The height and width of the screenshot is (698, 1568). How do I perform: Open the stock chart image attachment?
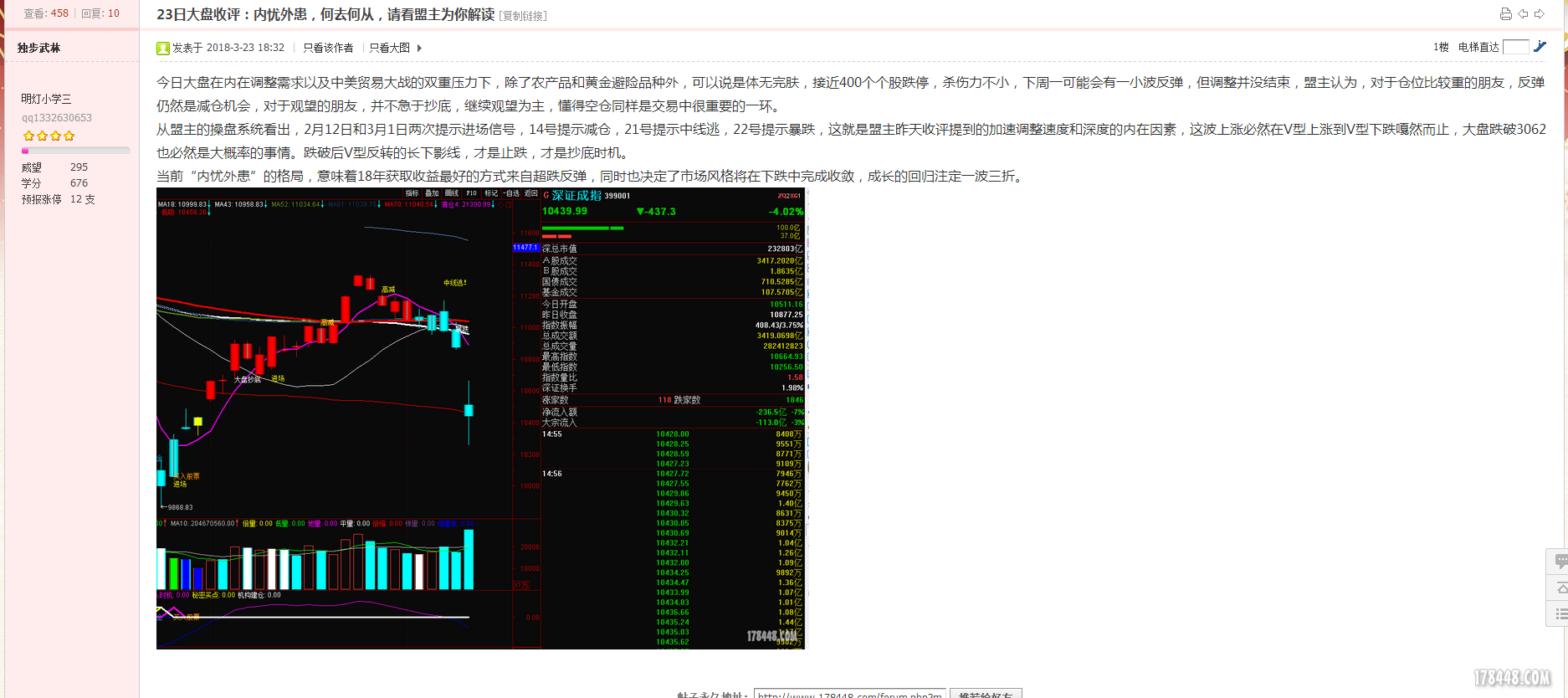coord(481,418)
